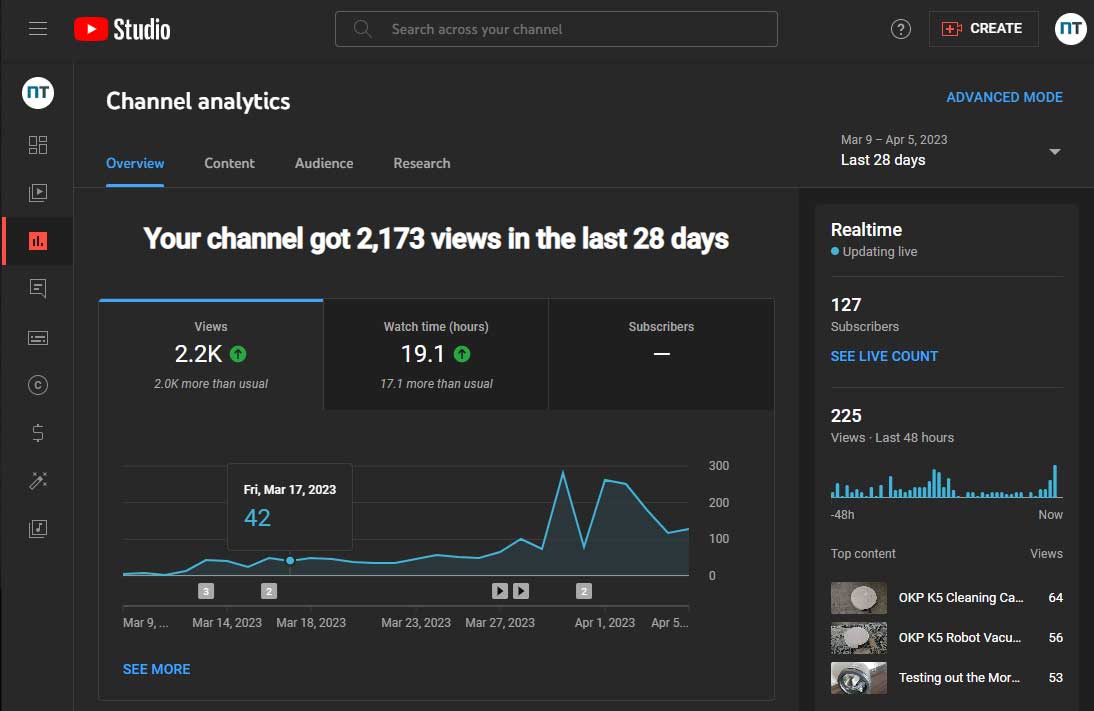This screenshot has width=1094, height=711.
Task: Open the Last 28 days date range selector
Action: [x=949, y=150]
